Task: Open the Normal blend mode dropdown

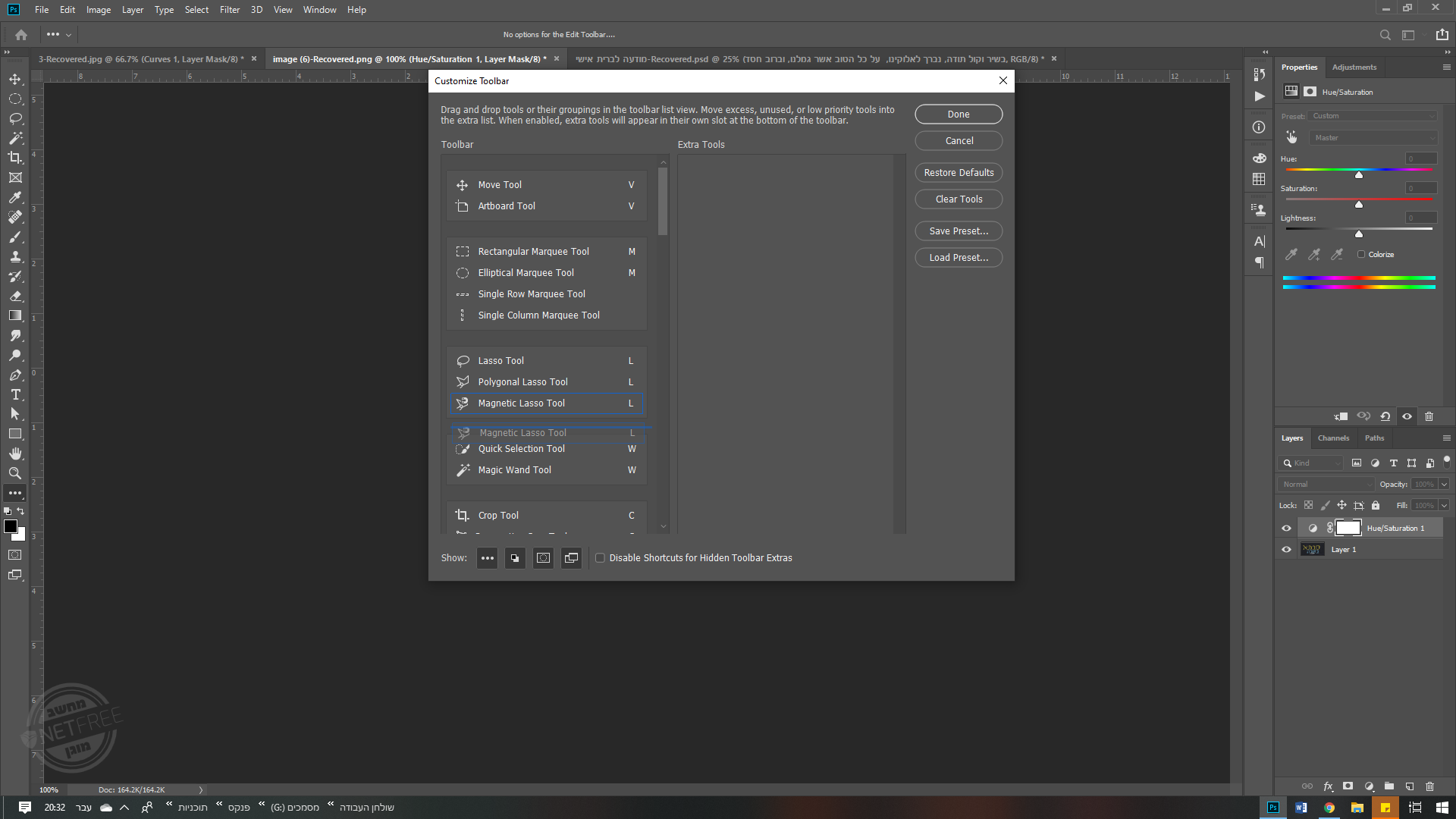Action: coord(1326,484)
